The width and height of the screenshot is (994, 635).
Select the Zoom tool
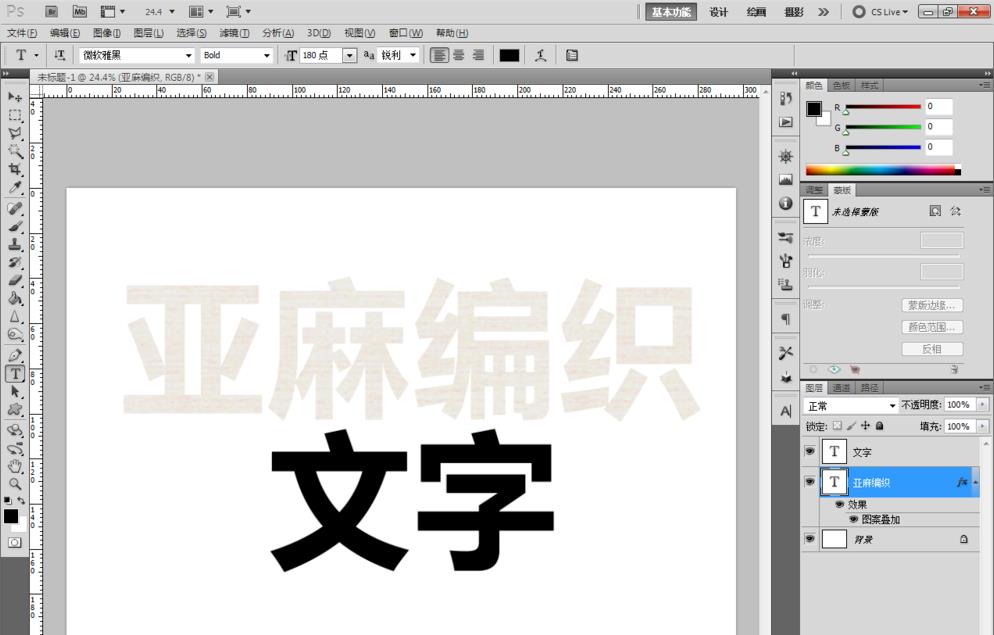(14, 484)
